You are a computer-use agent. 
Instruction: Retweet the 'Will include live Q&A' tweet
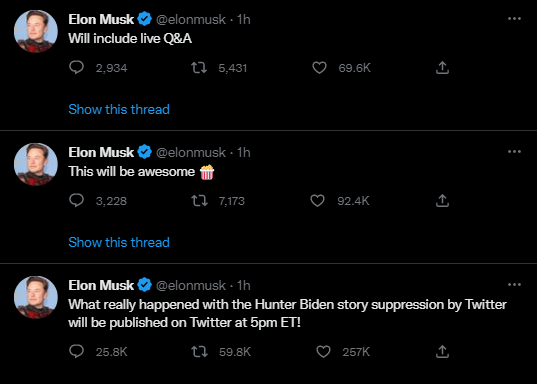(x=199, y=67)
